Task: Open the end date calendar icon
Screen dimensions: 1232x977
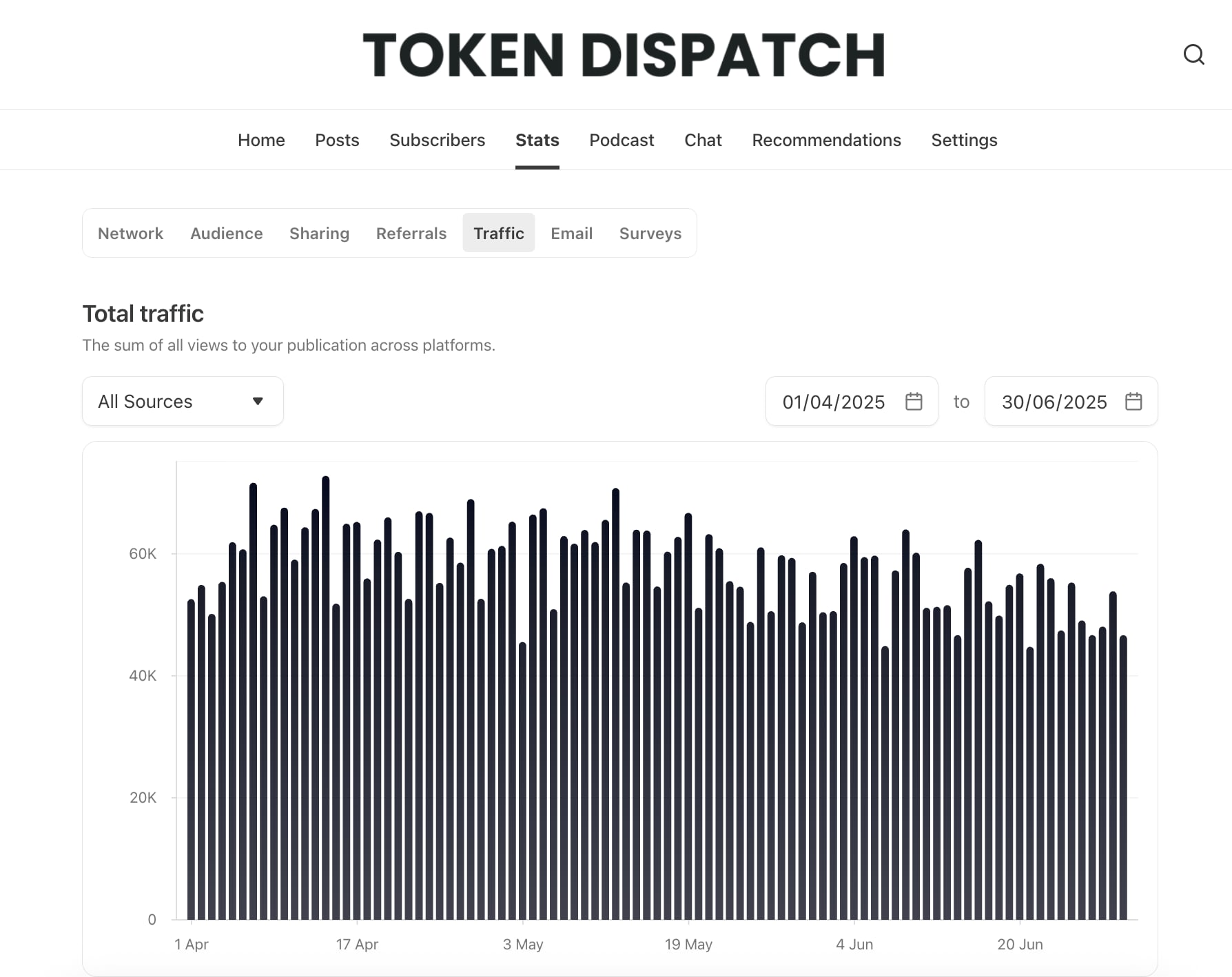Action: (1133, 401)
